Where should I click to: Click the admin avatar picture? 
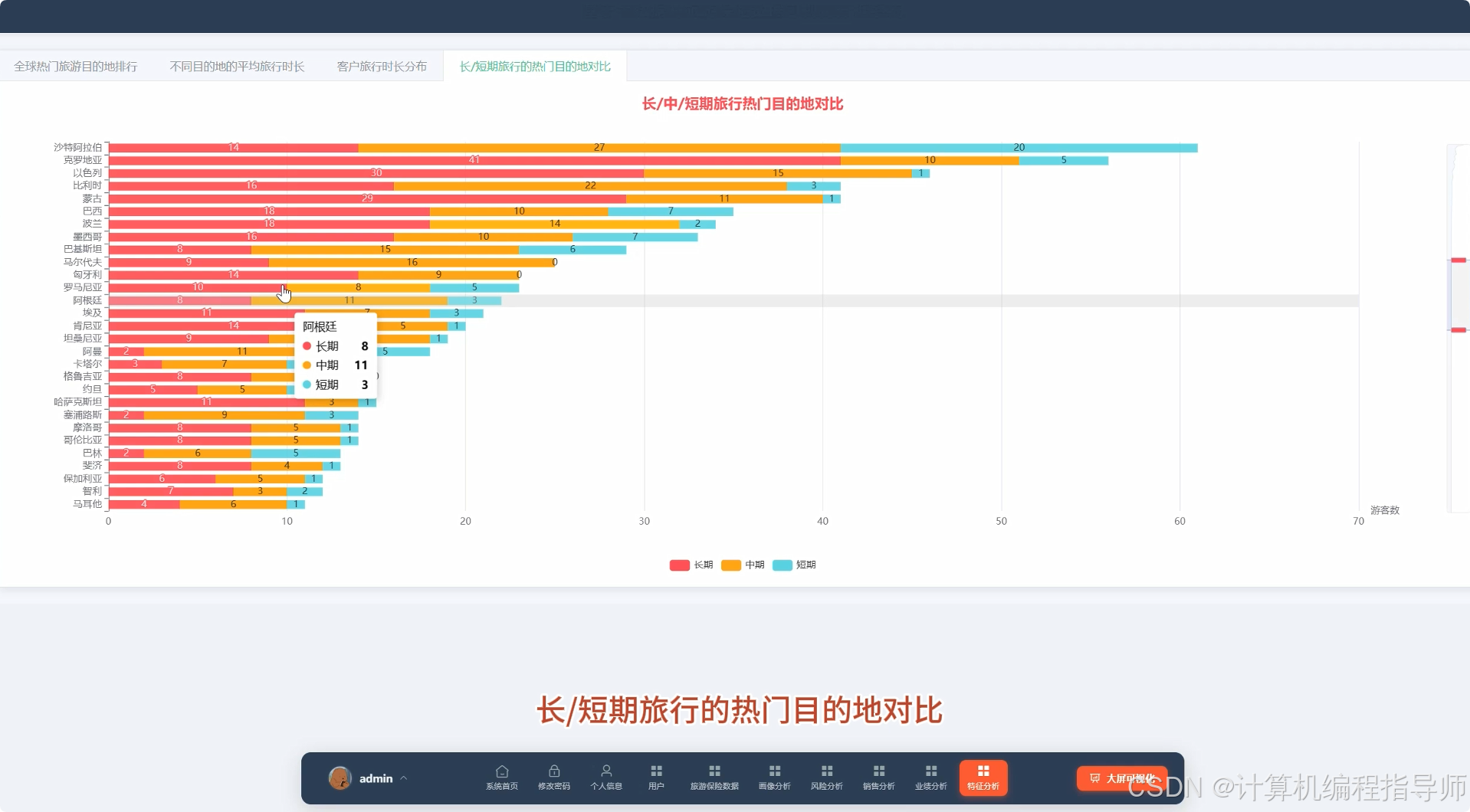(340, 778)
